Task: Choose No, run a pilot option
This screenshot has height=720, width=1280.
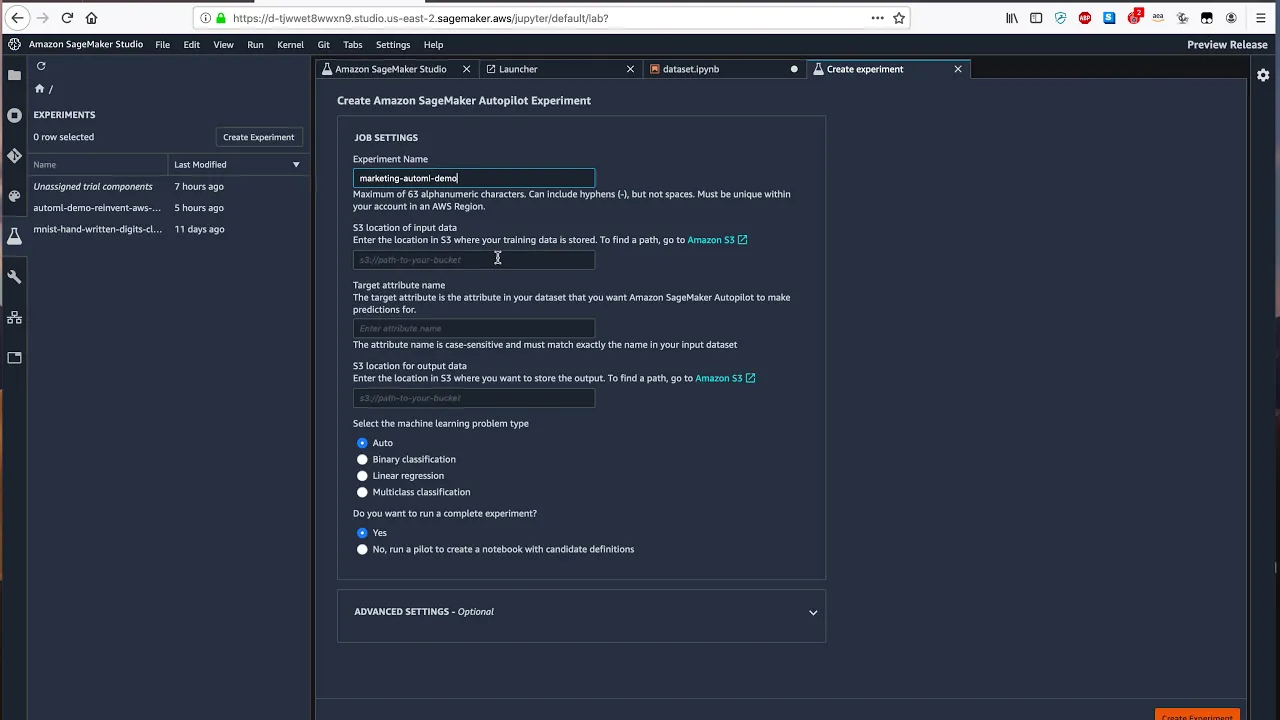Action: point(362,549)
